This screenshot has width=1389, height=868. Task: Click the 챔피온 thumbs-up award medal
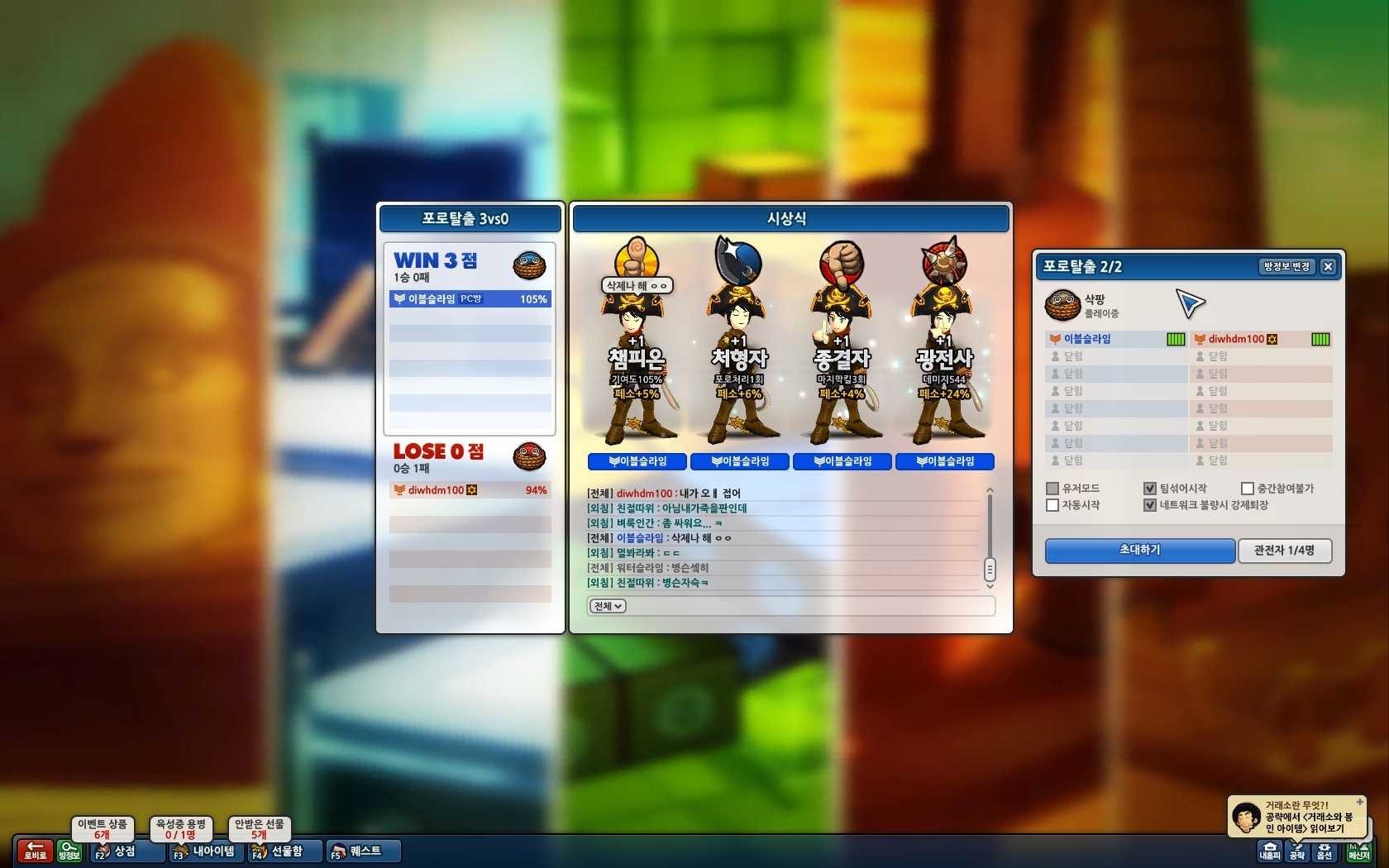point(637,258)
